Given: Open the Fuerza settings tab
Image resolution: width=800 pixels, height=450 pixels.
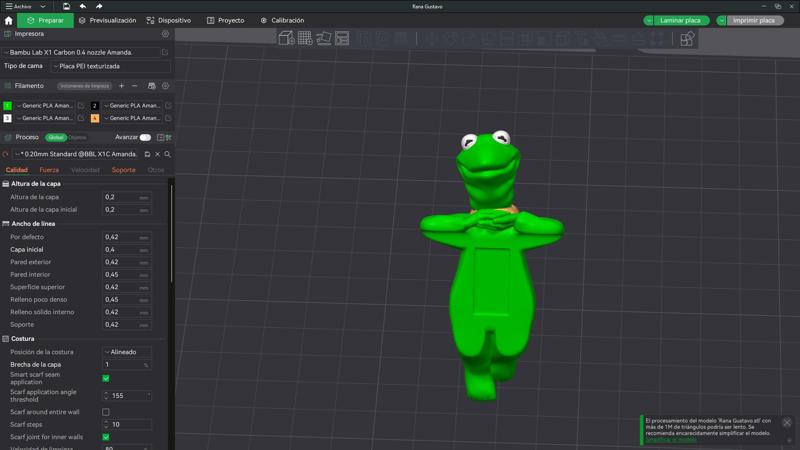Looking at the screenshot, I should [49, 170].
